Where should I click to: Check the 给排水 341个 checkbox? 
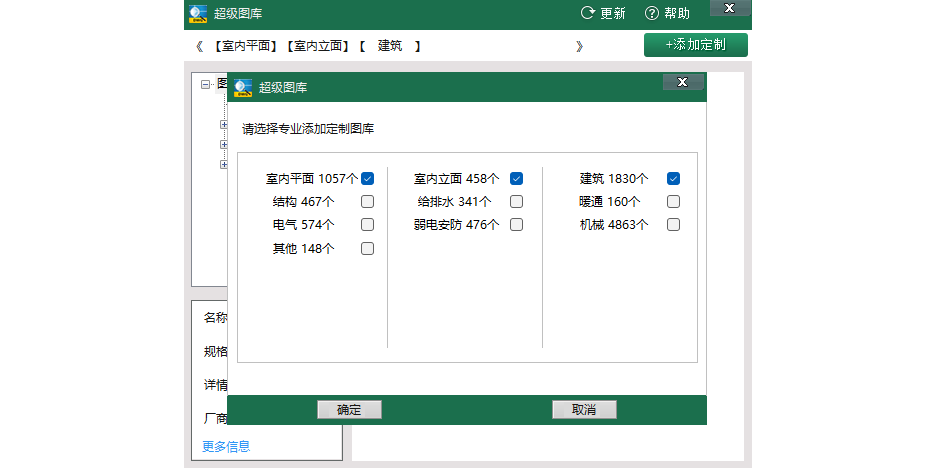tap(516, 202)
